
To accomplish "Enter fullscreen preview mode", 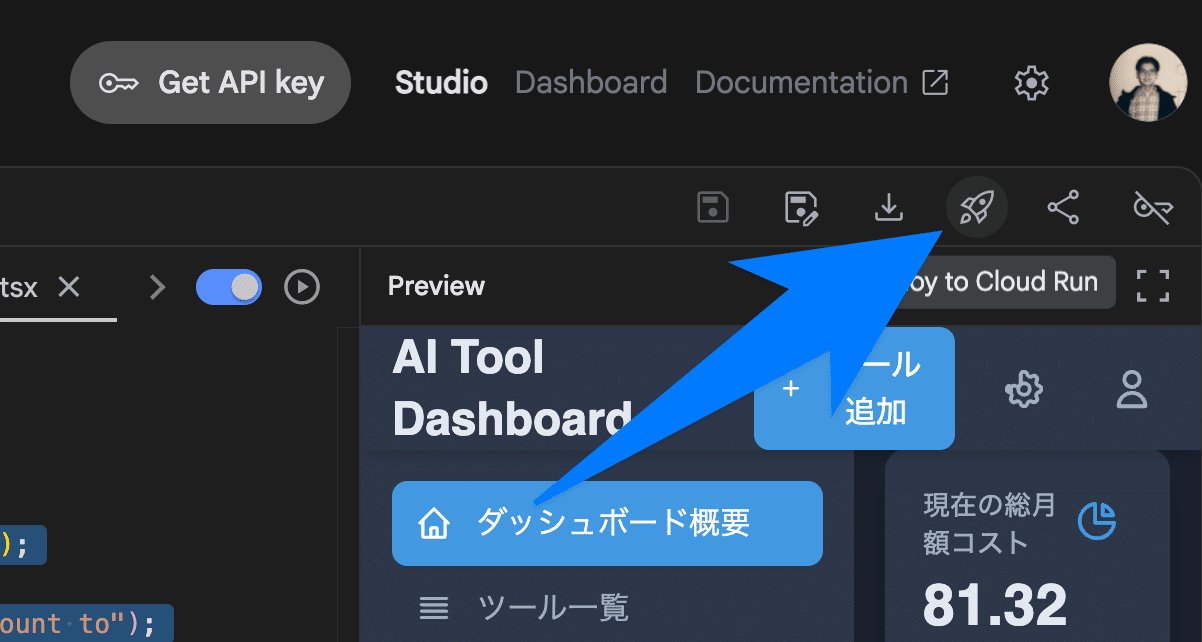I will (1153, 285).
